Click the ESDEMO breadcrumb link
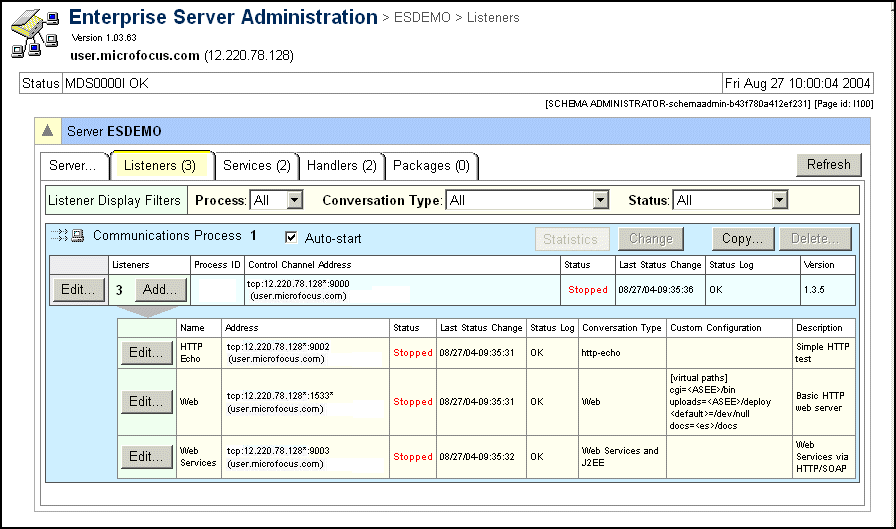Screen dimensions: 896x529 click(425, 18)
